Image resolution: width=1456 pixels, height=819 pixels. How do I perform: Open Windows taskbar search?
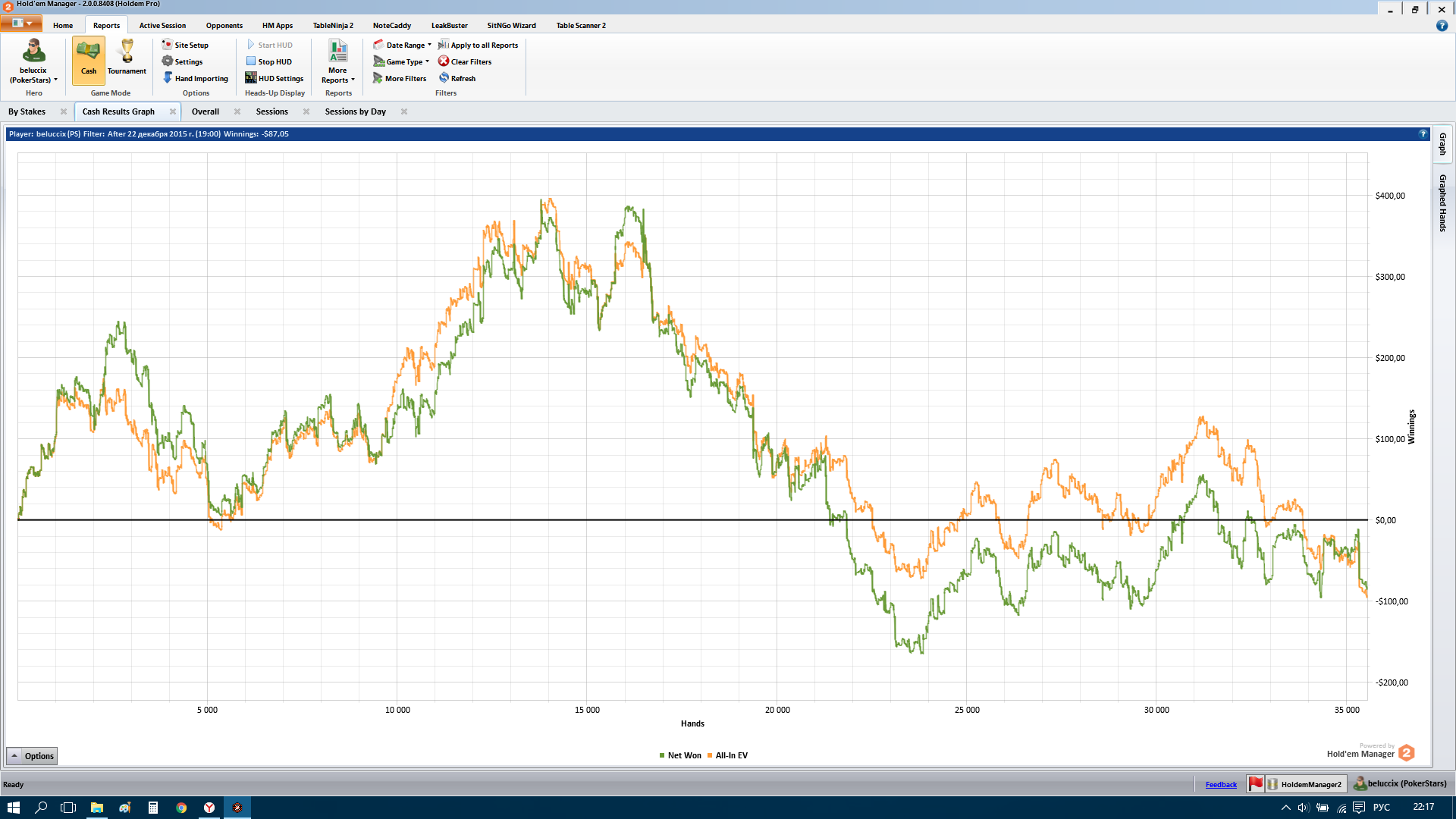[41, 808]
